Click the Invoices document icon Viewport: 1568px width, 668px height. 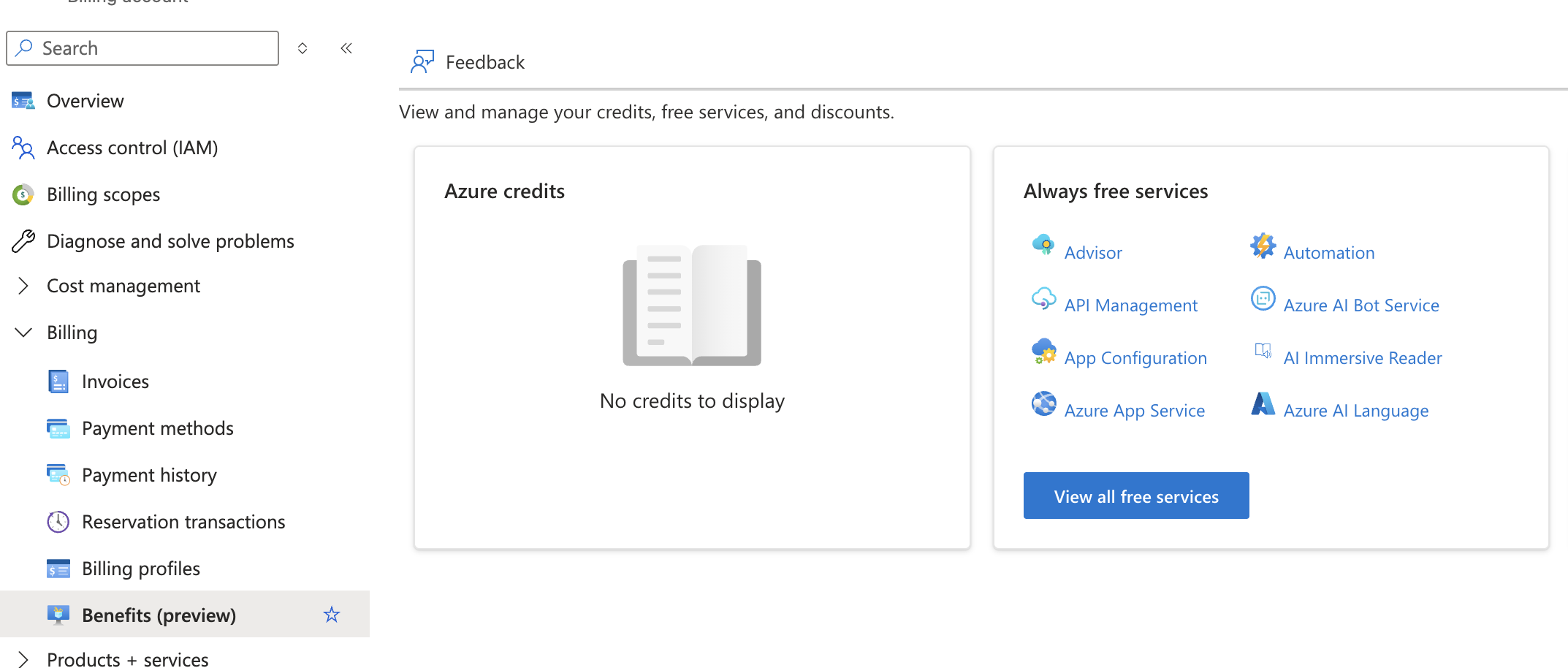coord(58,382)
